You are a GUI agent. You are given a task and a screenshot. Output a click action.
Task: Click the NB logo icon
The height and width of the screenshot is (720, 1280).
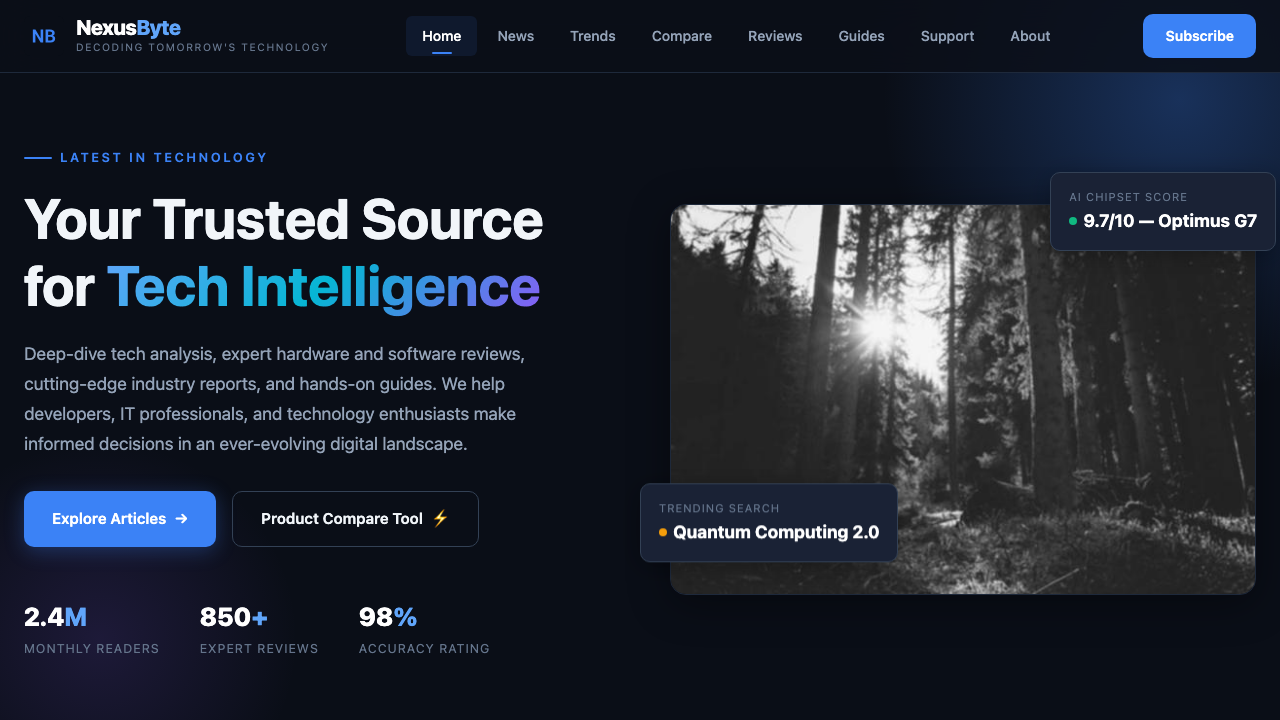click(44, 36)
